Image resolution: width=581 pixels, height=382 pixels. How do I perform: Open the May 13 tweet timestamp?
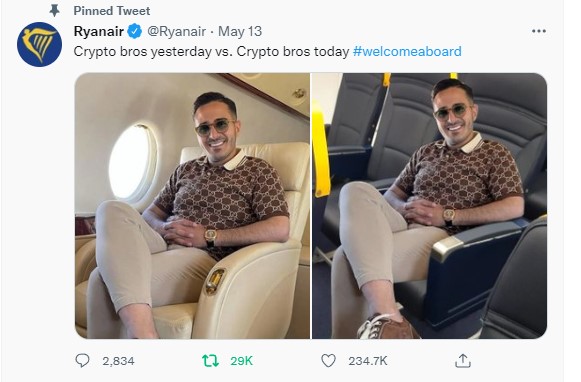[240, 31]
